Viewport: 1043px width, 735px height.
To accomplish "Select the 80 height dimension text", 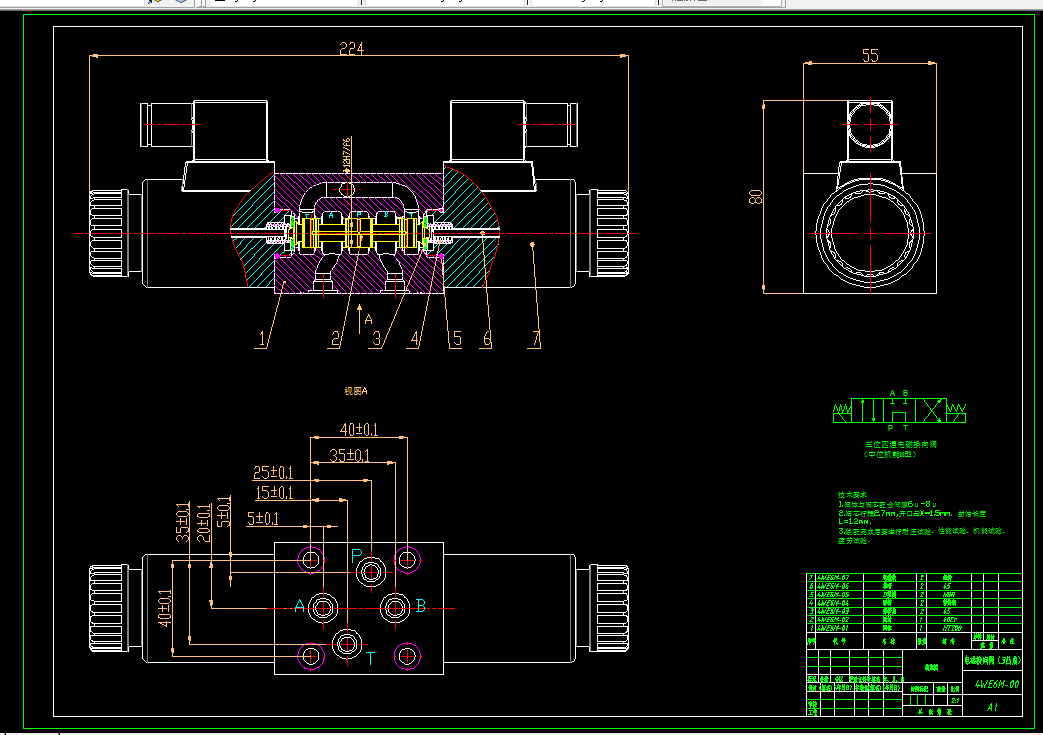I will click(x=755, y=197).
